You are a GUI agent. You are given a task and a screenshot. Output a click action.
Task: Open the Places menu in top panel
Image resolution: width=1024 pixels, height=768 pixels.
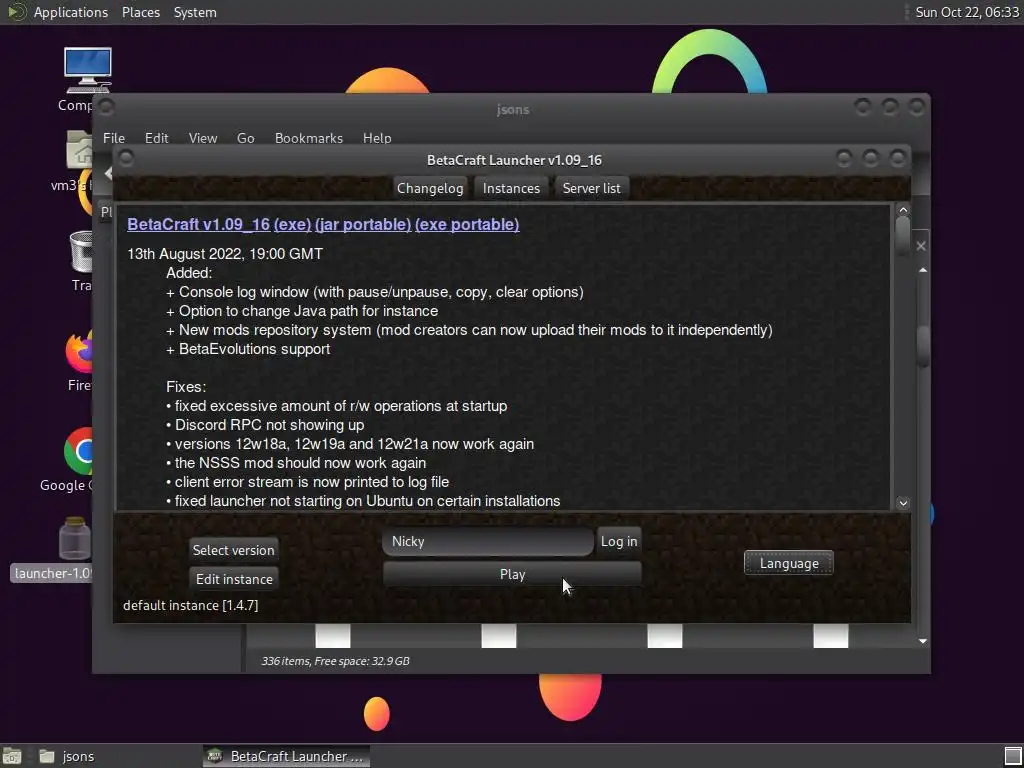coord(140,12)
